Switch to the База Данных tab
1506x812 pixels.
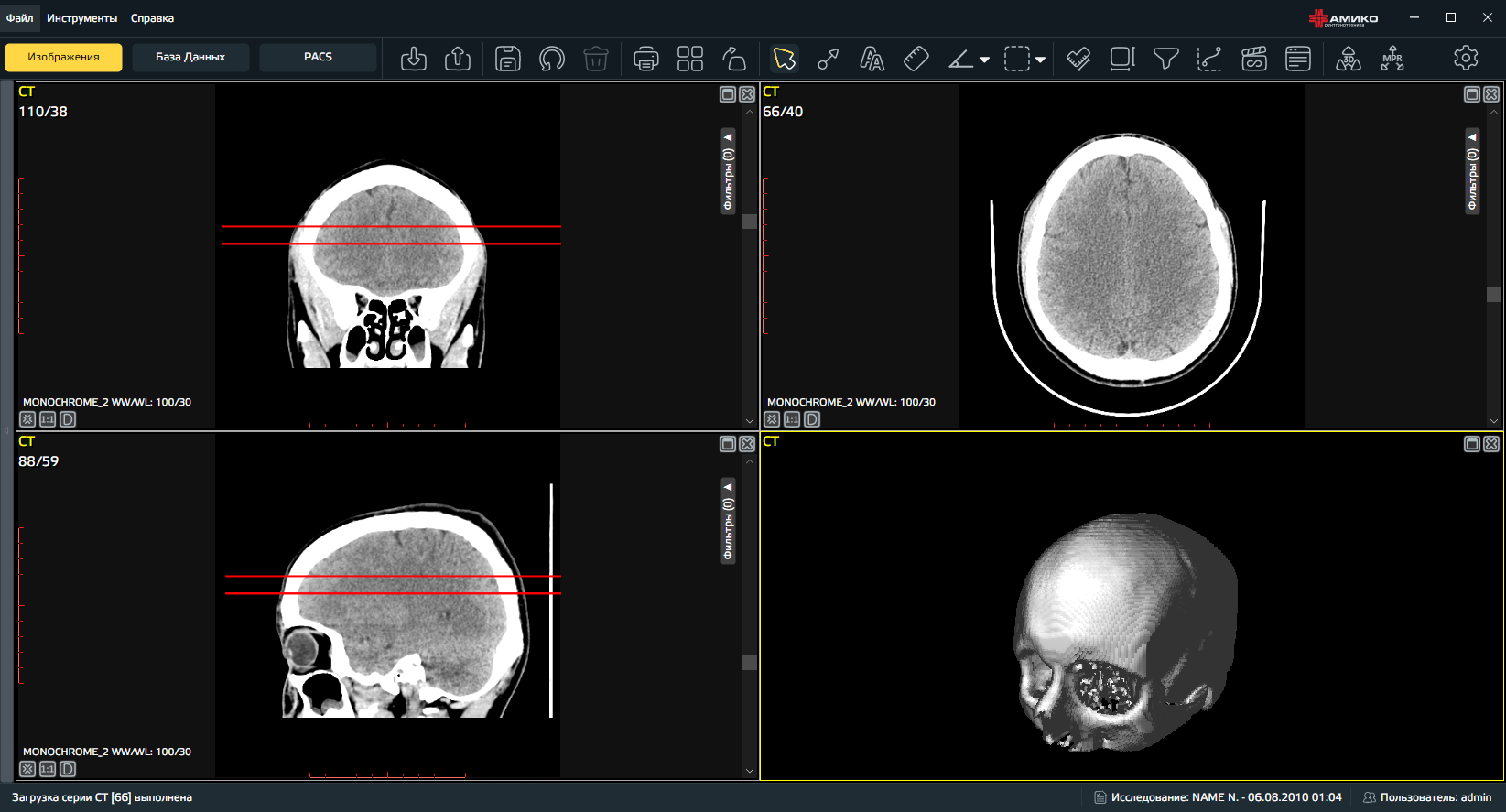190,57
